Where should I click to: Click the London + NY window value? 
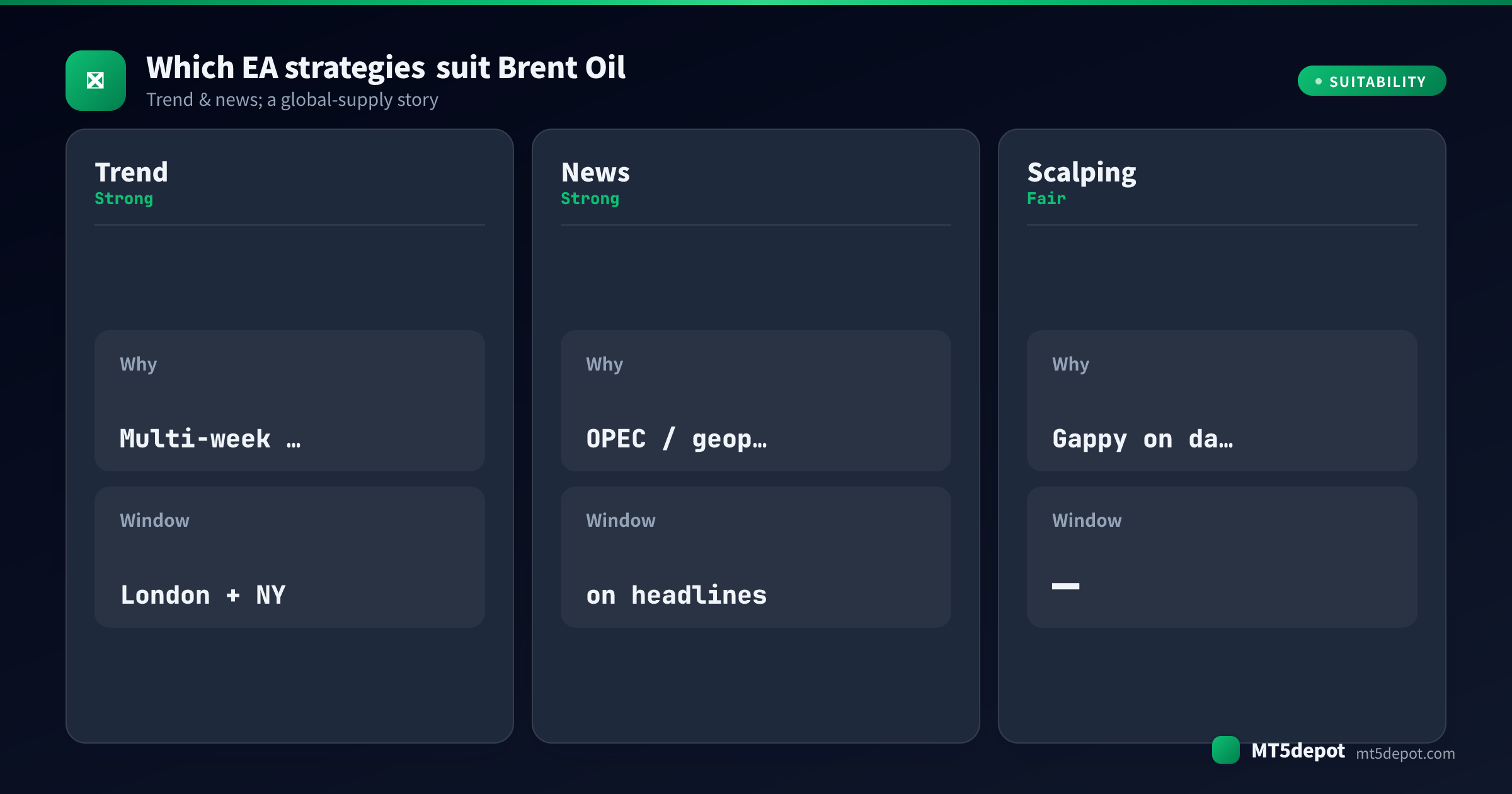tap(203, 595)
